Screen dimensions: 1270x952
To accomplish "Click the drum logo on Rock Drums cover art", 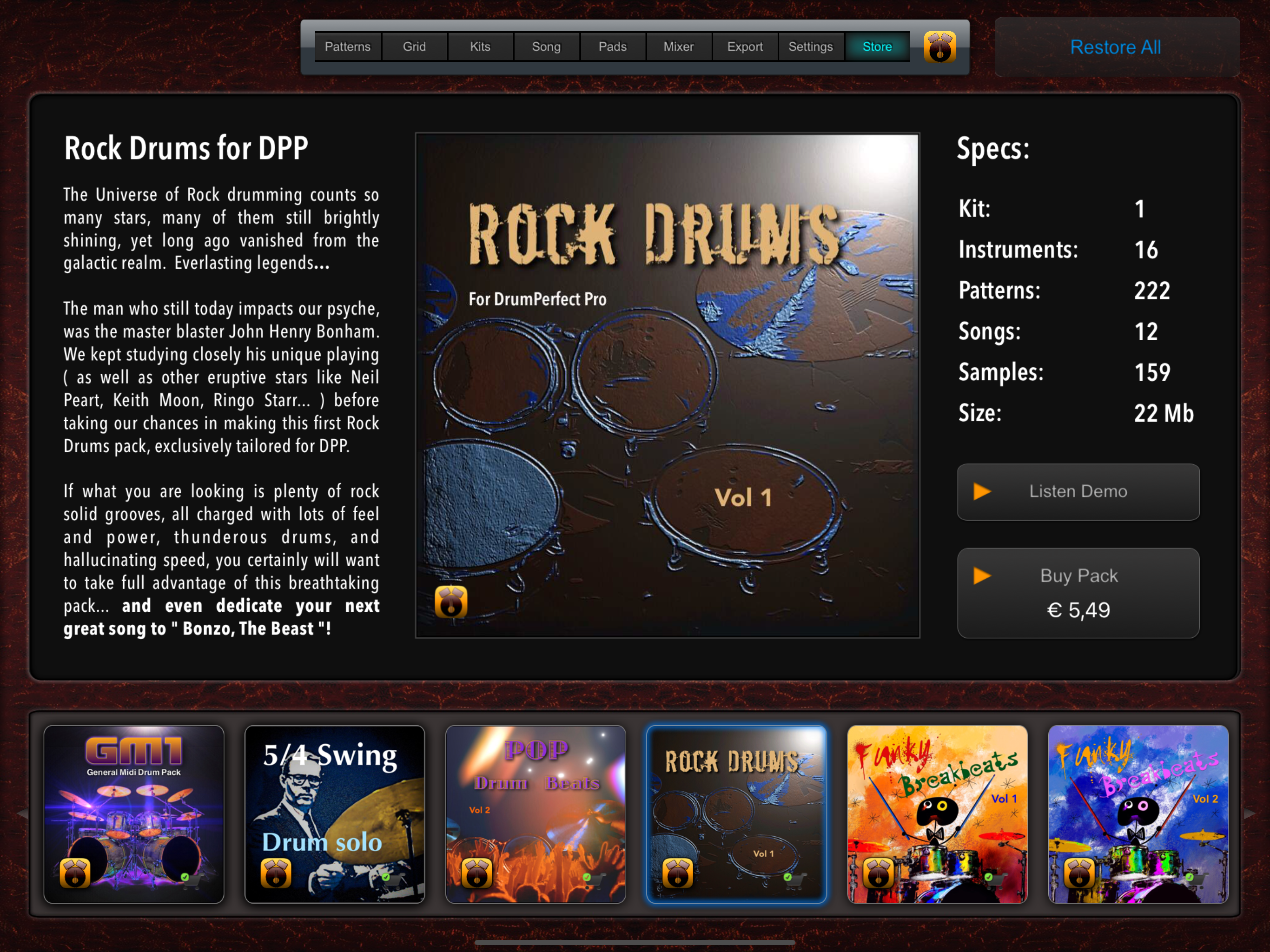I will click(x=451, y=602).
